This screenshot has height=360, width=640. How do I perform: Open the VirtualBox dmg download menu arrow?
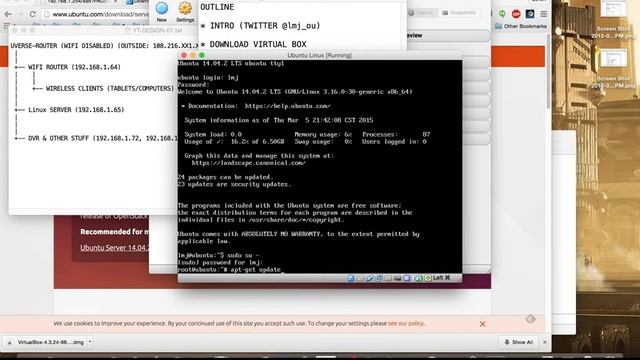90,342
